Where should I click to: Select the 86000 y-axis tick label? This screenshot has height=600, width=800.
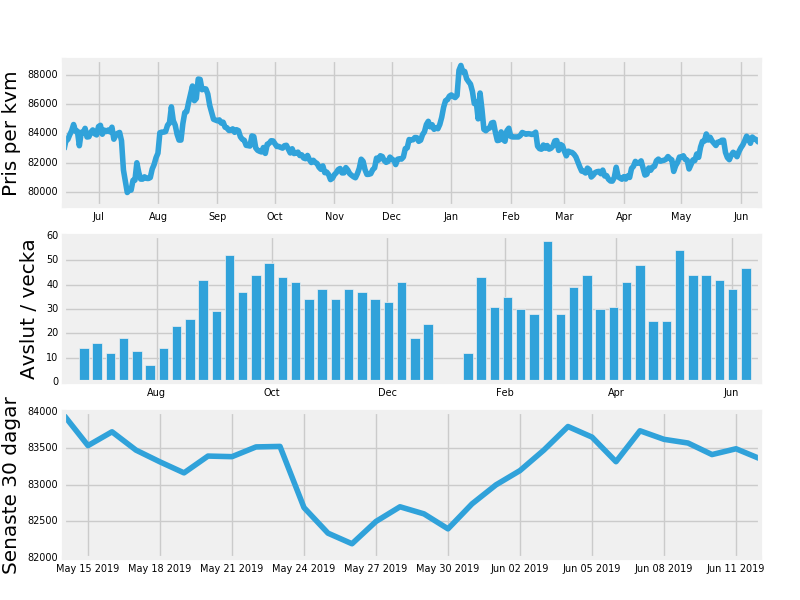click(x=43, y=104)
